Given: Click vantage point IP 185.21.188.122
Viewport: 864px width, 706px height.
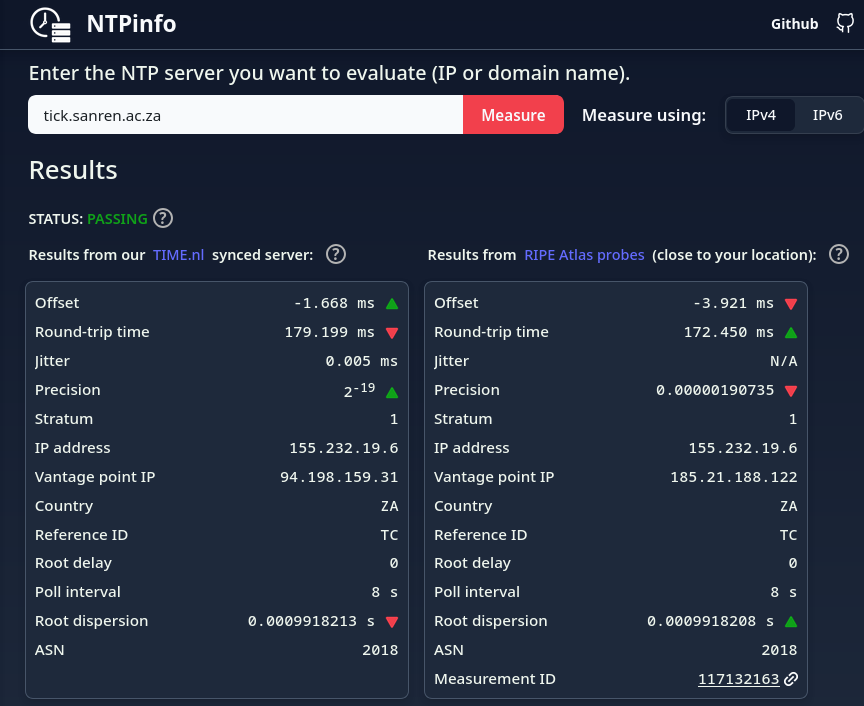Looking at the screenshot, I should pyautogui.click(x=733, y=477).
